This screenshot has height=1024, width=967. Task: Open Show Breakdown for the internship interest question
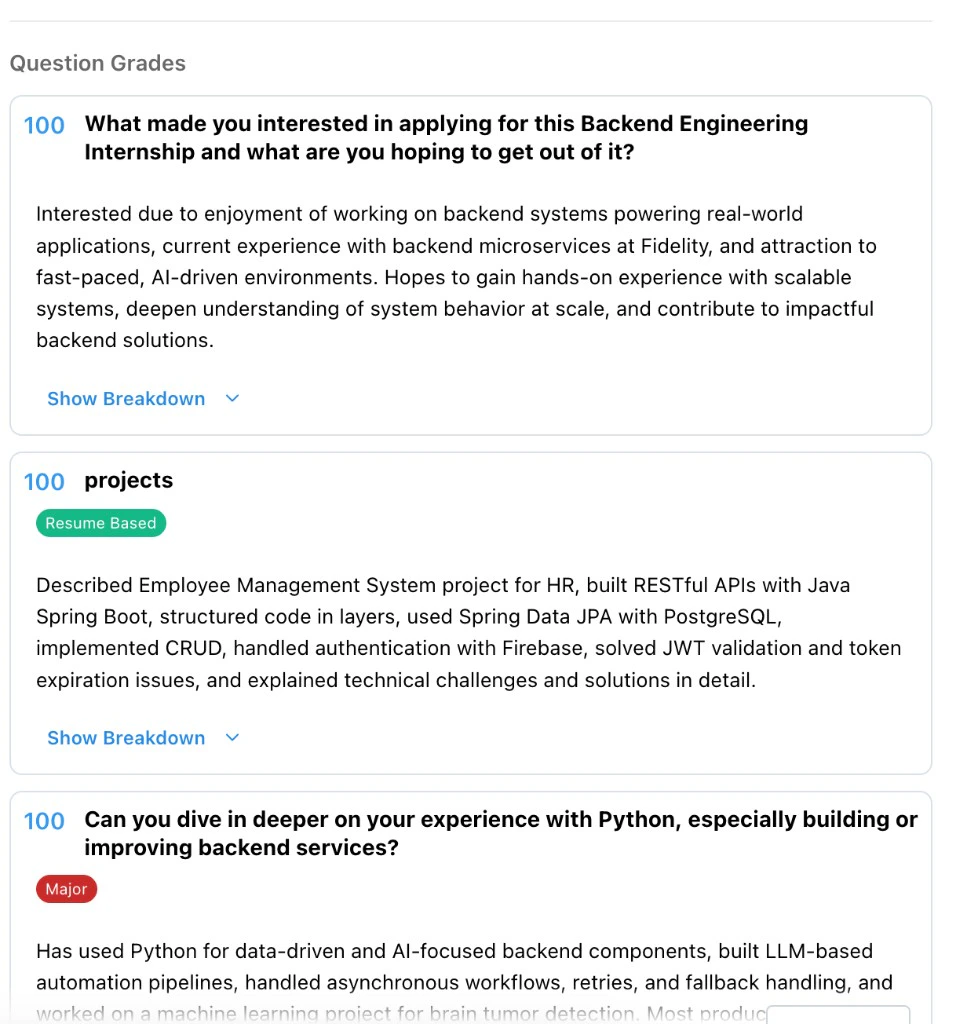[x=126, y=398]
